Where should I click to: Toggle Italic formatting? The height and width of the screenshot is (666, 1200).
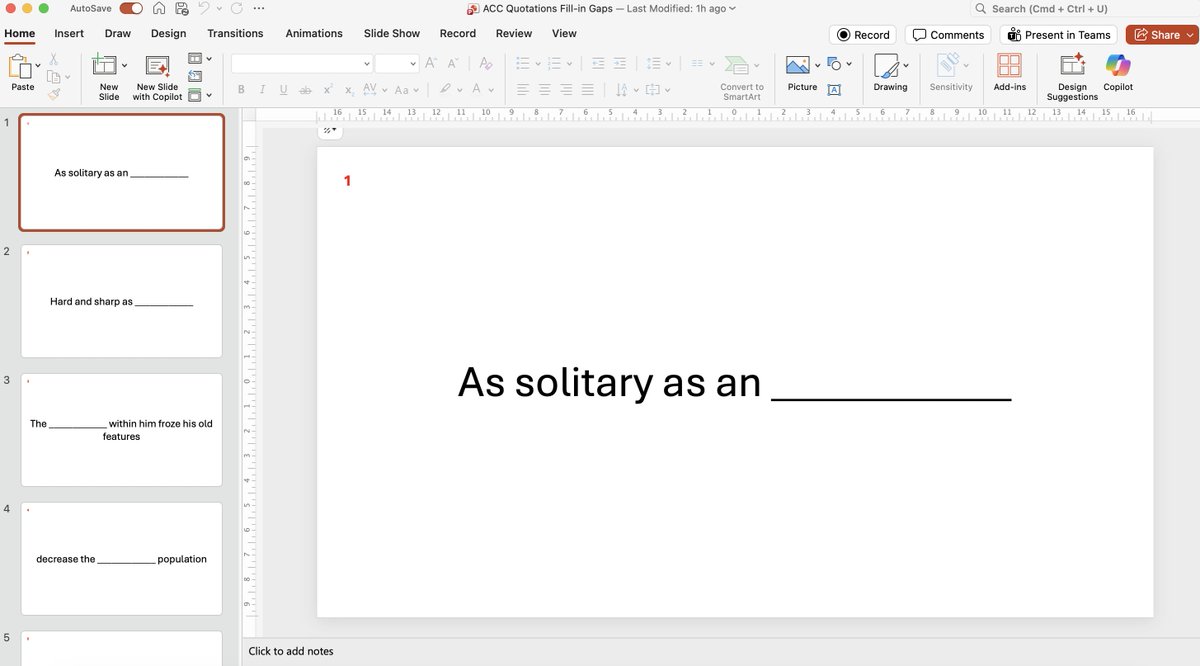pos(262,90)
